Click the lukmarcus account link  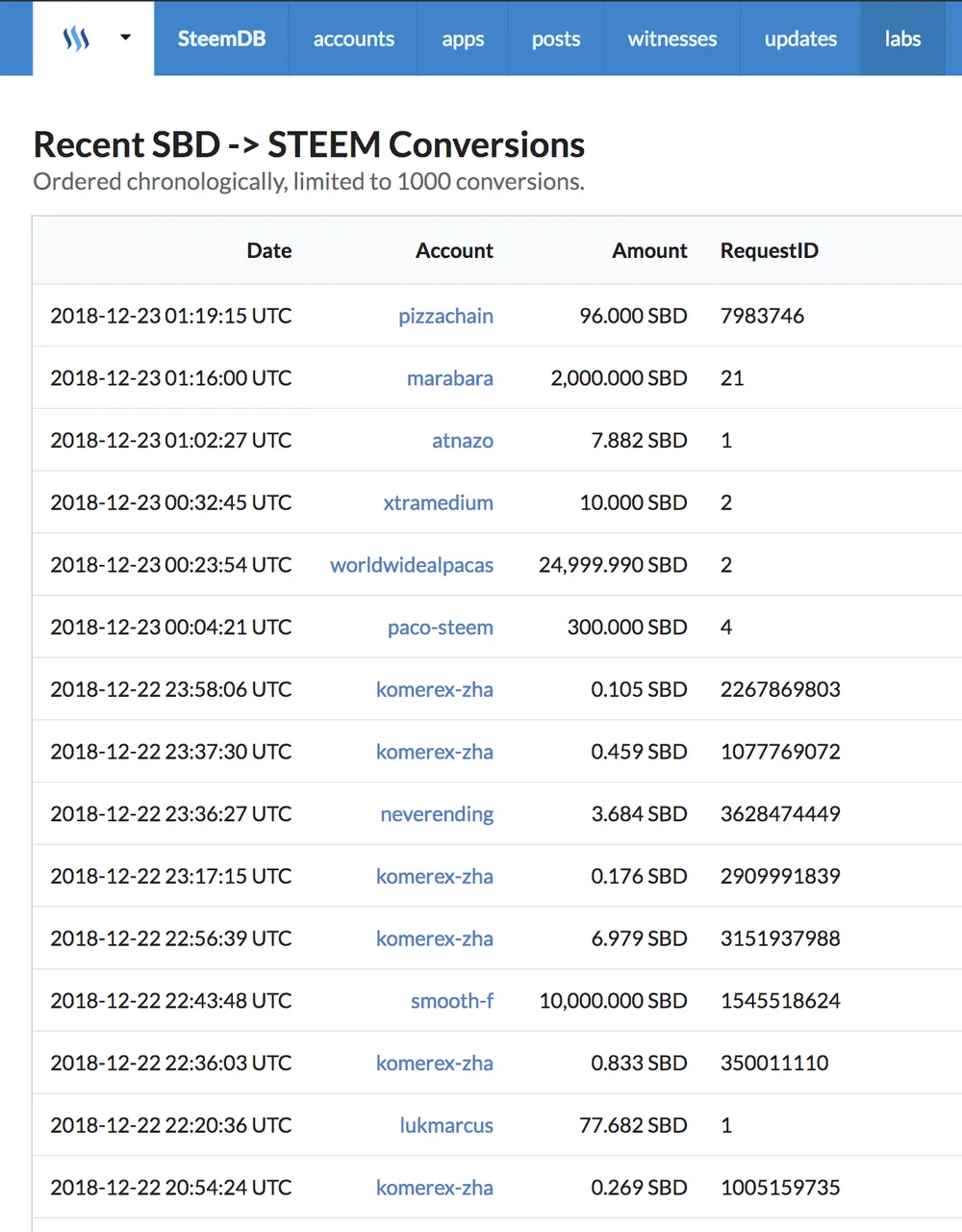(x=446, y=1125)
